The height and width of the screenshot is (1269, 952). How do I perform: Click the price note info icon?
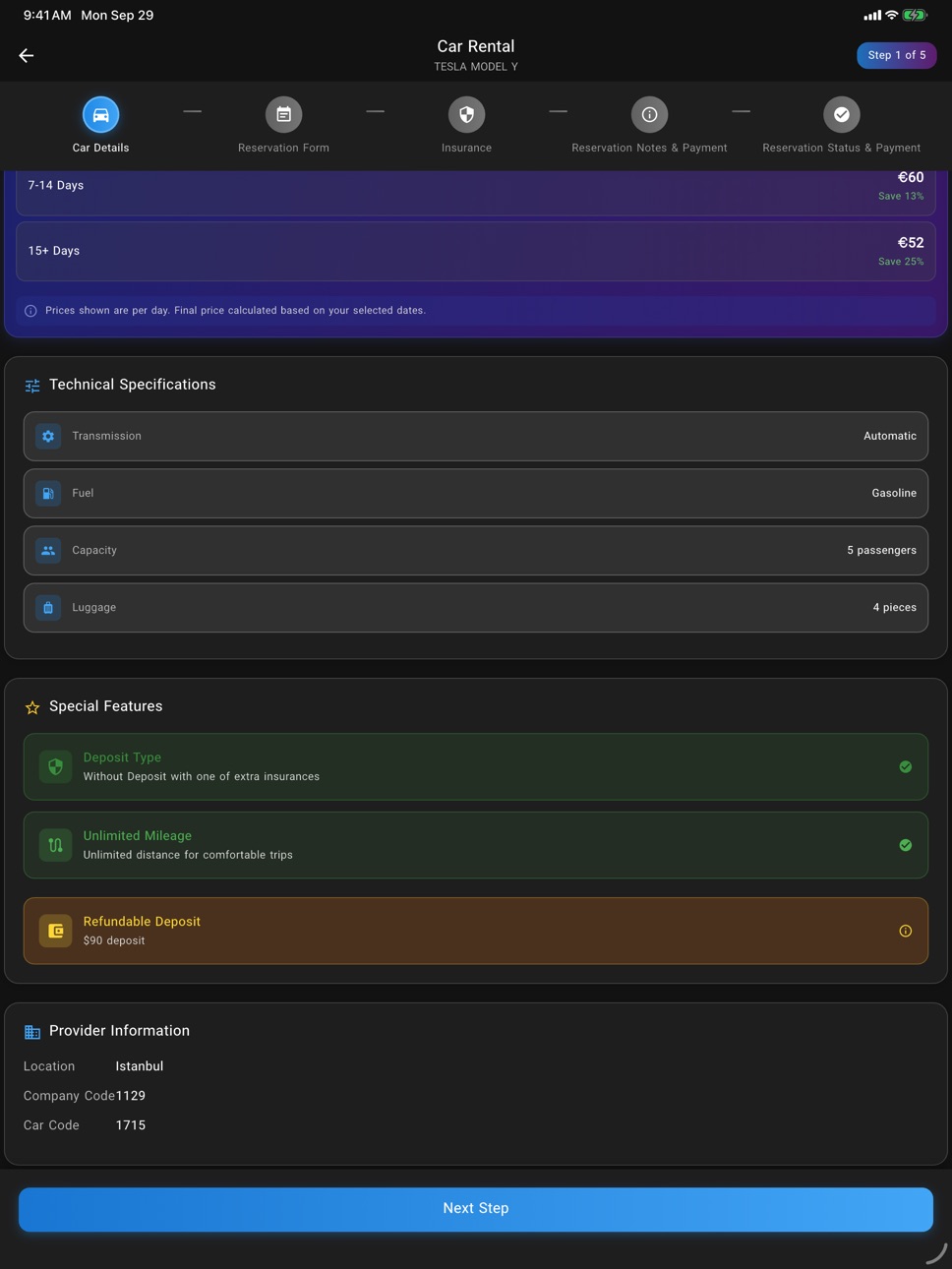(x=30, y=311)
